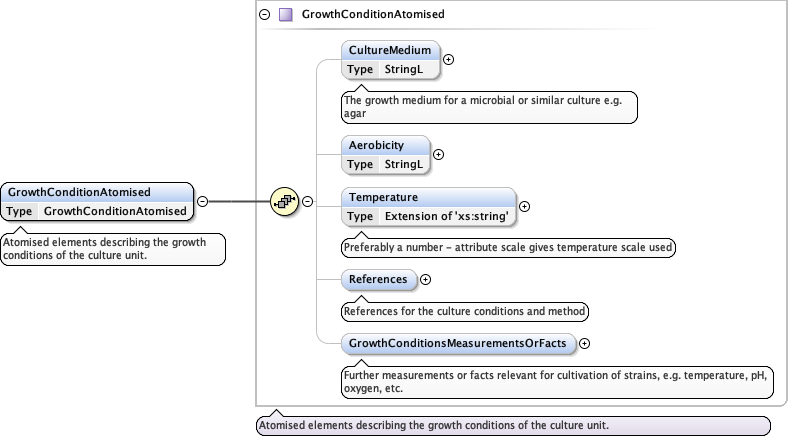
Task: Expand the GrowthConditionsMeasurementsOrFacts element
Action: coord(585,343)
